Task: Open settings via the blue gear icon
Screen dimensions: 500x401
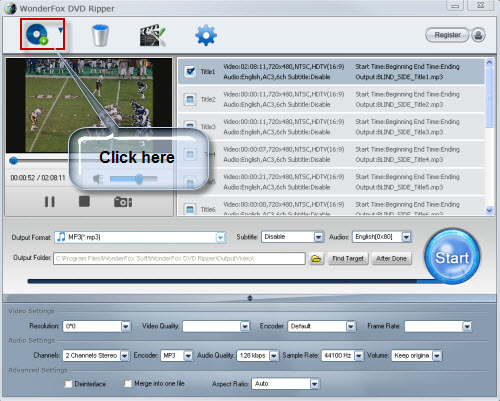Action: 206,35
